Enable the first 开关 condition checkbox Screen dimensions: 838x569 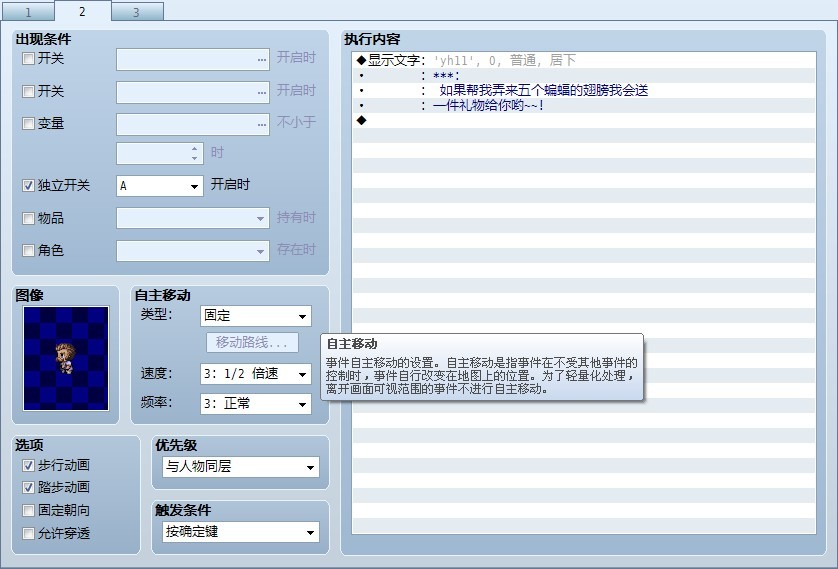(28, 58)
